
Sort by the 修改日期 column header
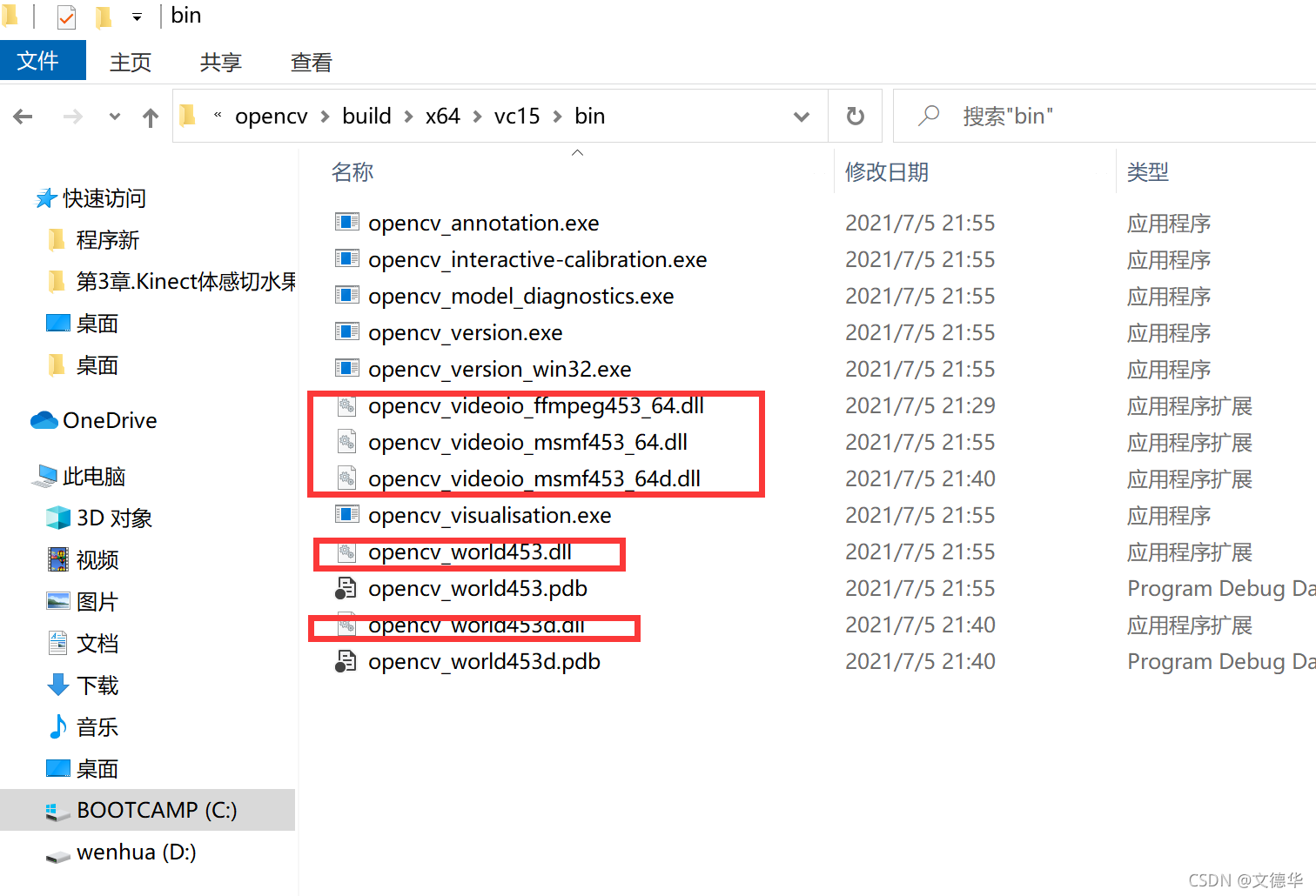pyautogui.click(x=886, y=172)
